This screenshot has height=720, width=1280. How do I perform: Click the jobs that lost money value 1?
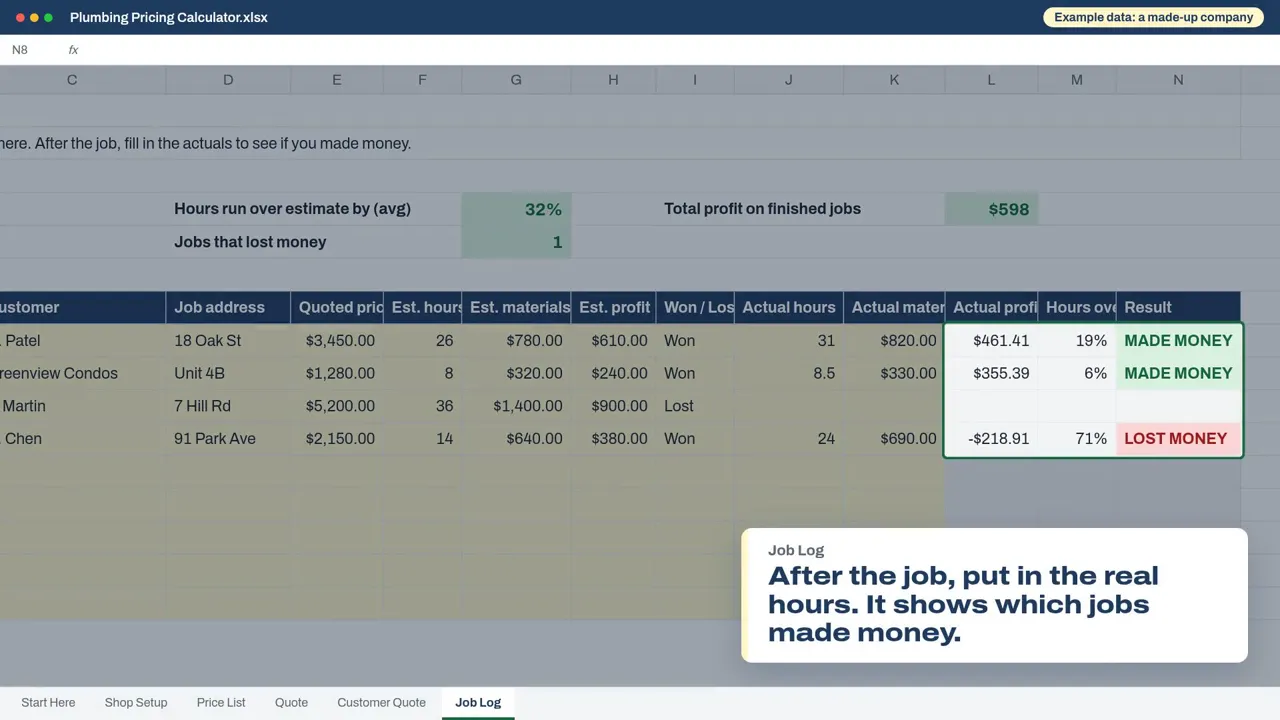click(x=516, y=242)
